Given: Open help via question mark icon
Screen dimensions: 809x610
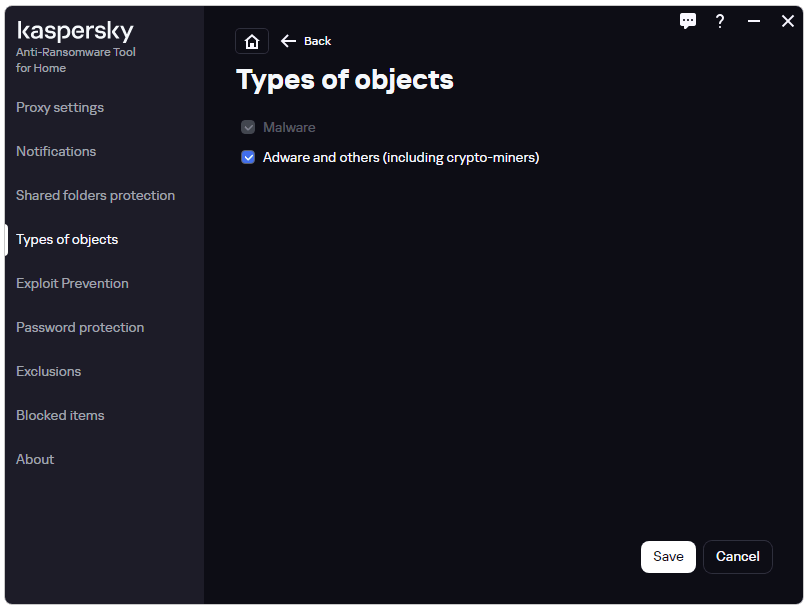Looking at the screenshot, I should [720, 21].
